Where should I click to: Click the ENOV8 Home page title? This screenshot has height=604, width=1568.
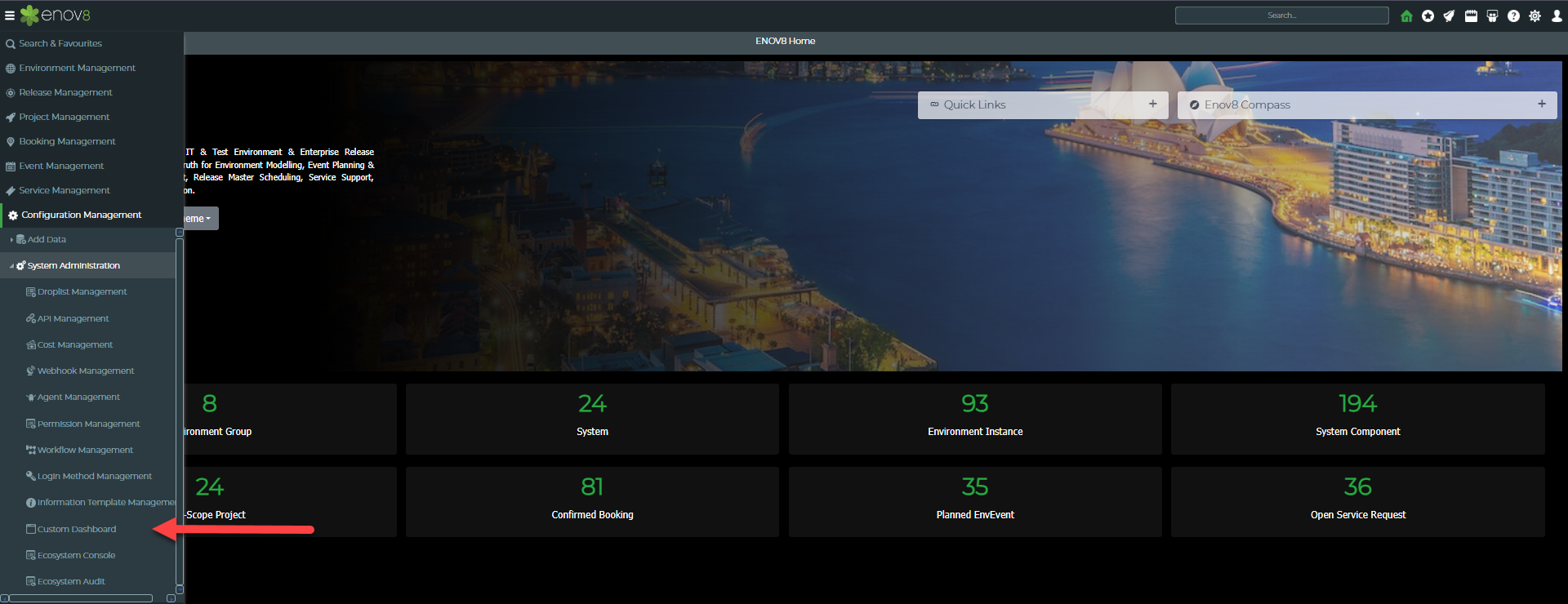[x=785, y=41]
